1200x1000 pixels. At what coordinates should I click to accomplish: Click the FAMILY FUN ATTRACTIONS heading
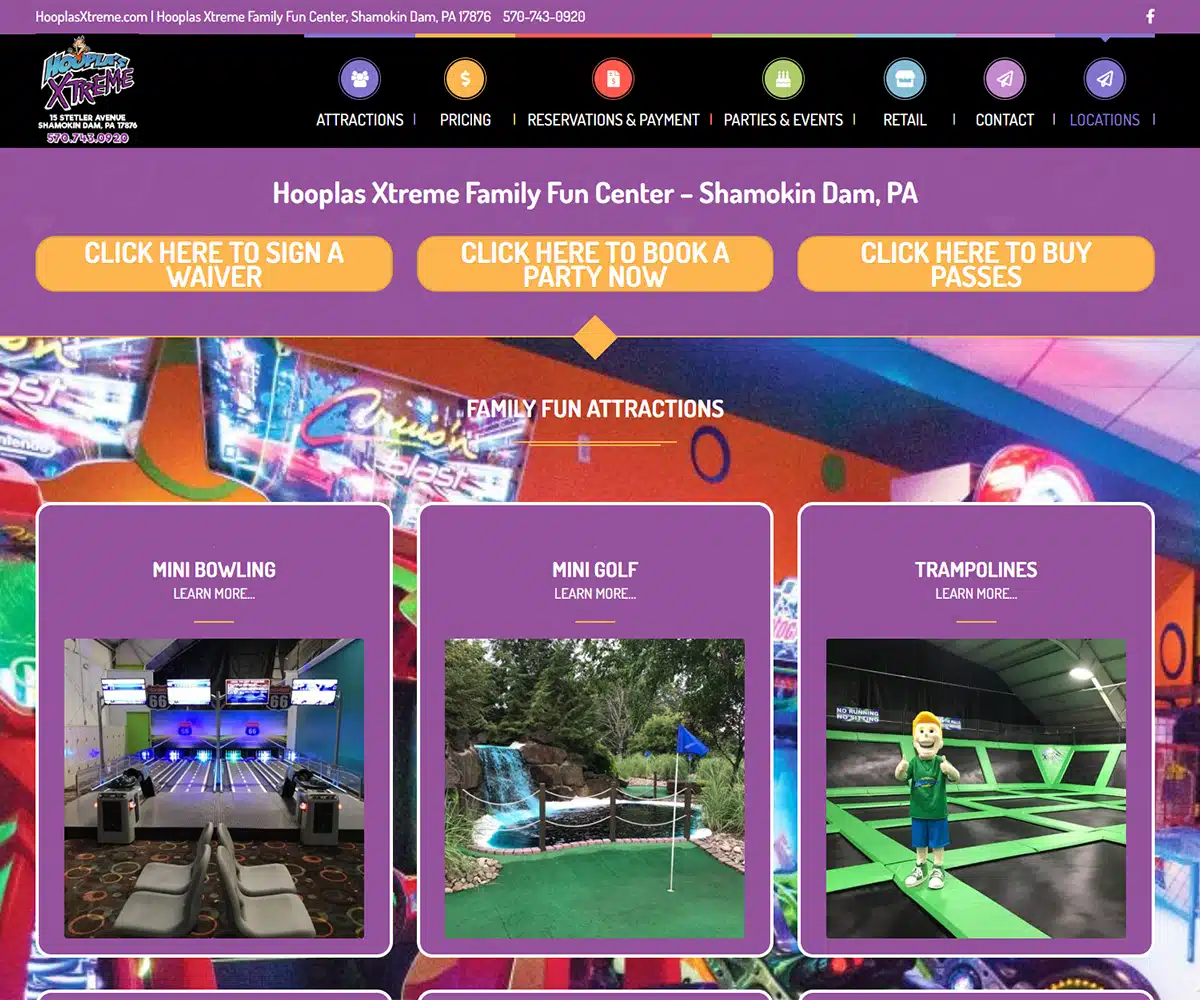[x=595, y=409]
